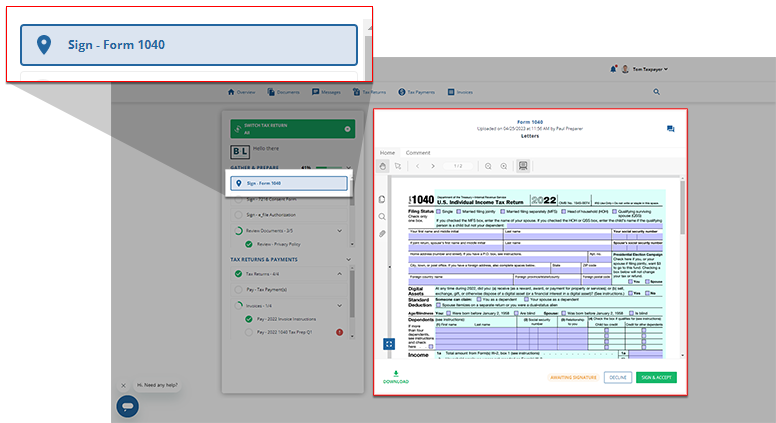Screen dimensions: 776x423
Task: Collapse the Tax Returns & Payments section
Action: 348,259
